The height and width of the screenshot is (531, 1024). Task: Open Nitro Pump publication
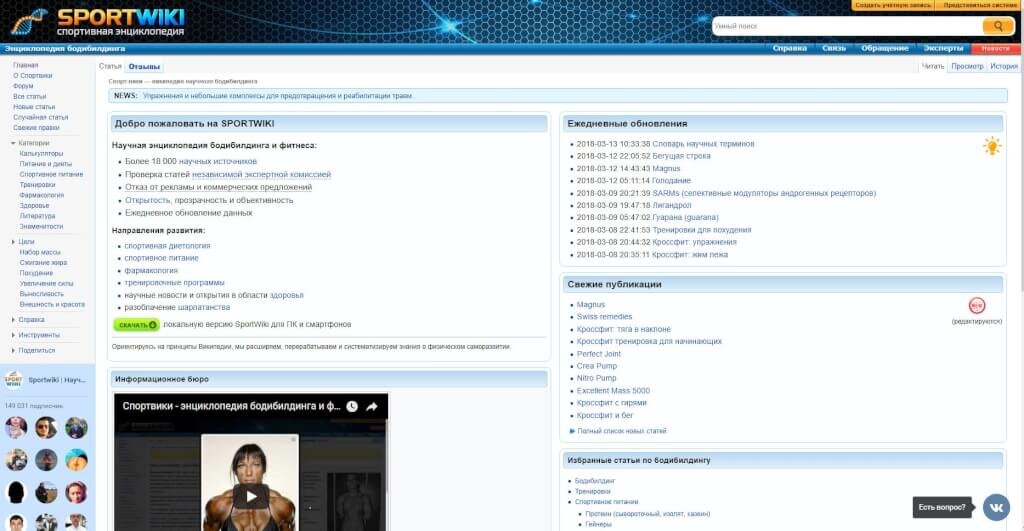596,378
